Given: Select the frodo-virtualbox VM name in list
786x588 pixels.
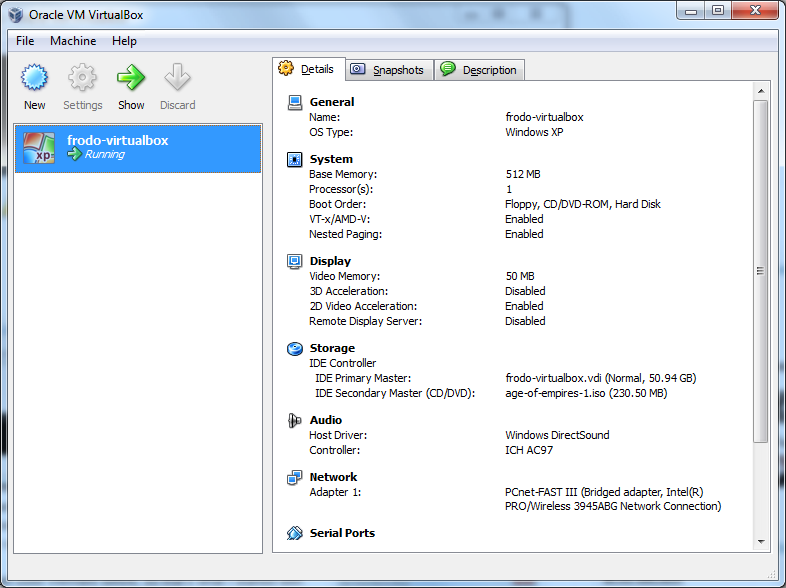Looking at the screenshot, I should click(x=117, y=140).
